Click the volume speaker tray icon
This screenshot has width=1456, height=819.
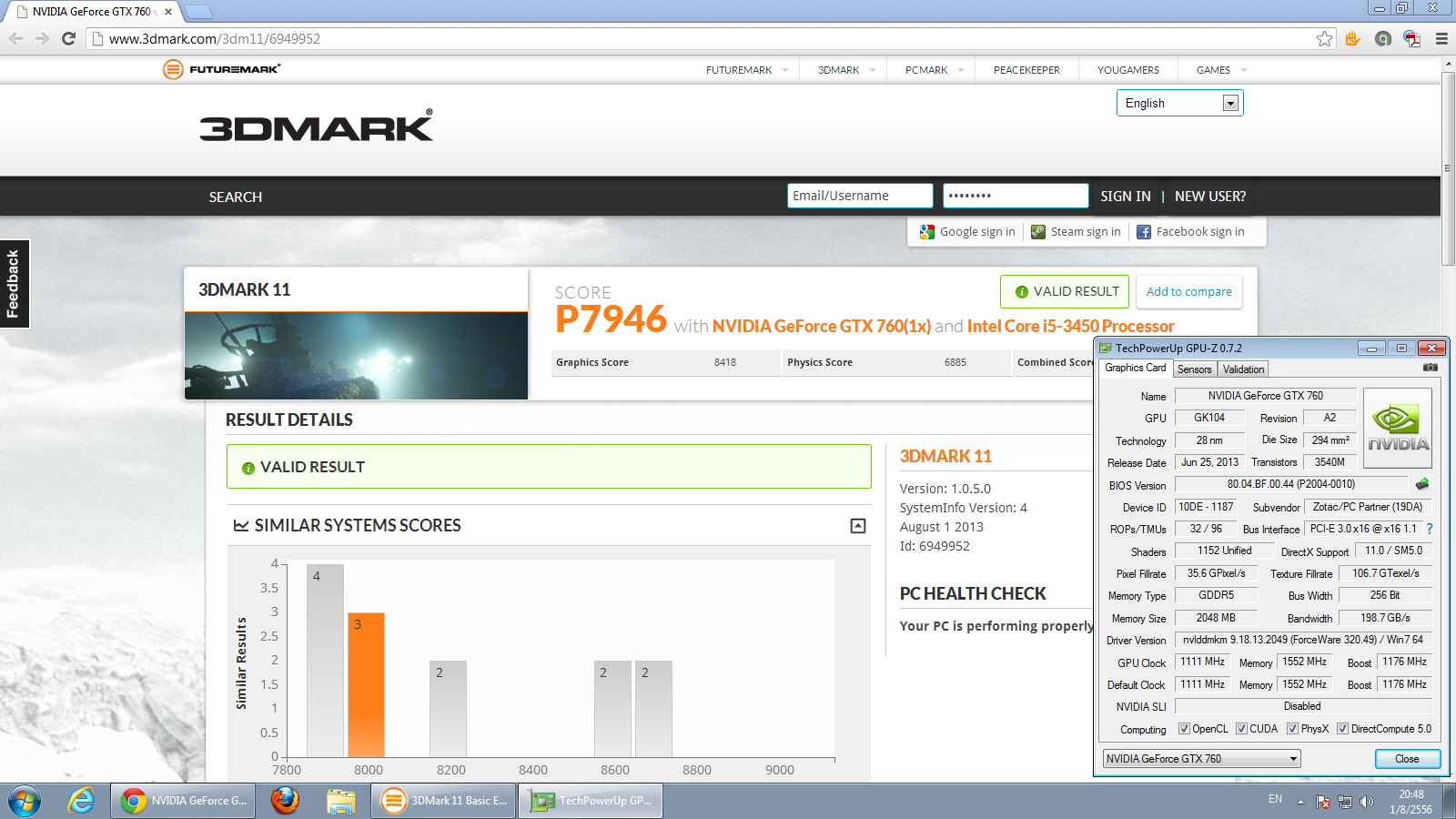1366,802
